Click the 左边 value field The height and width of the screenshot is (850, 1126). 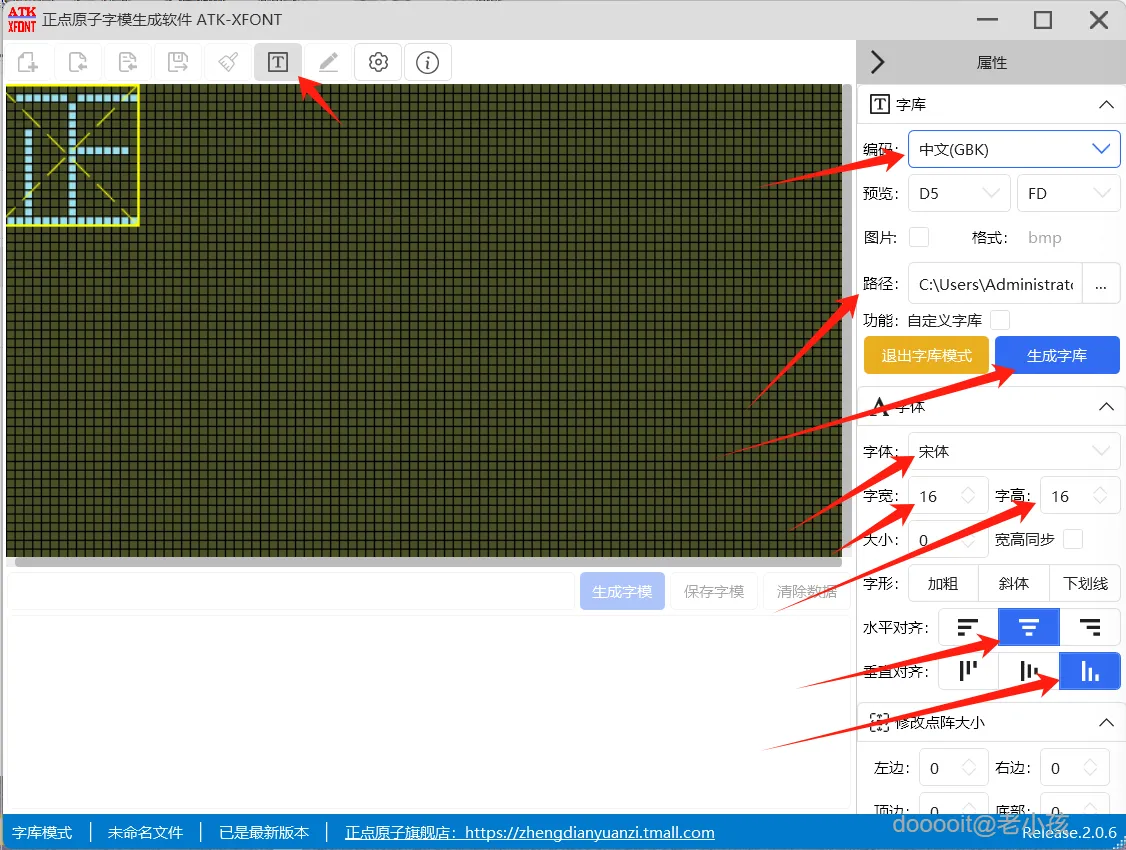[x=953, y=768]
